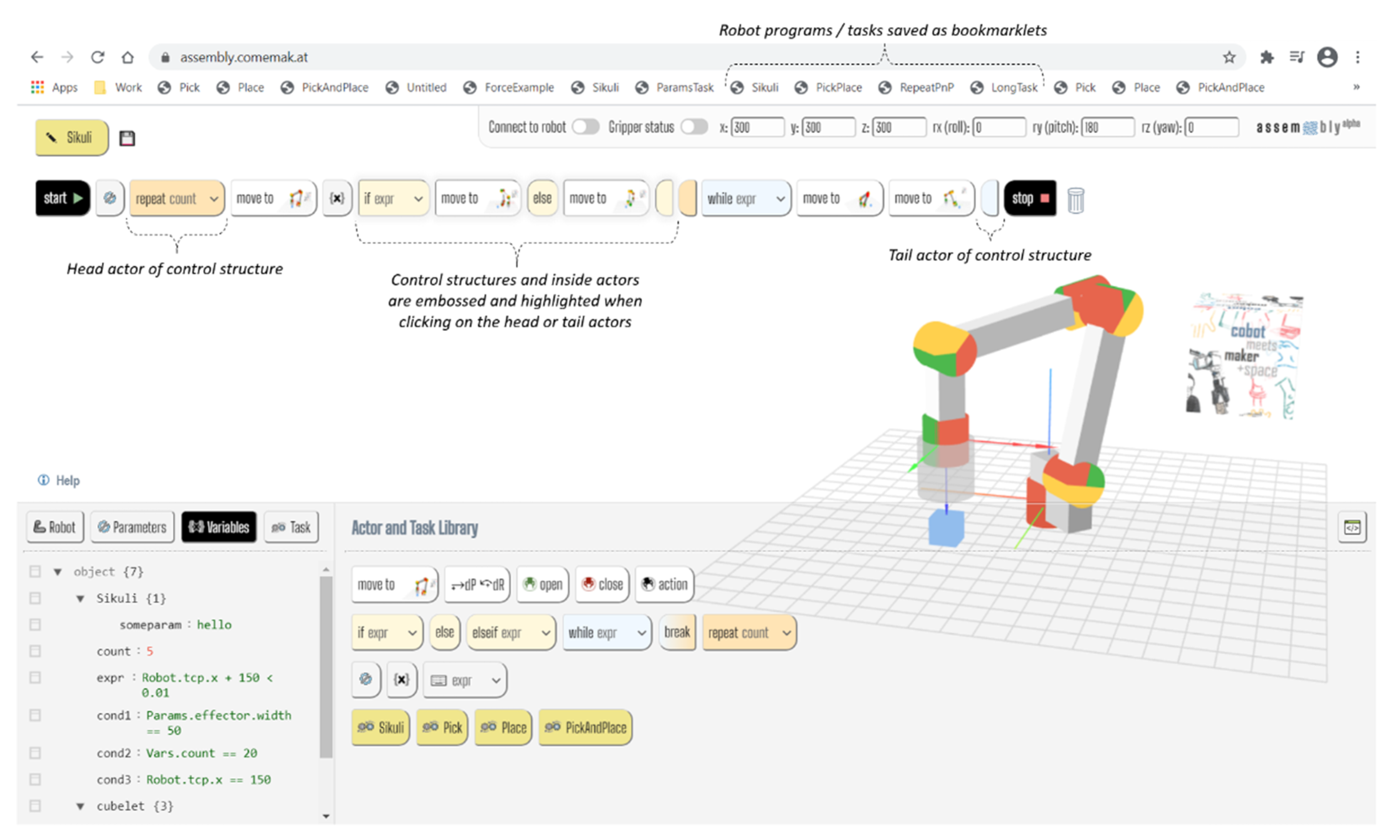Click the trash bin icon after stop

[1075, 201]
